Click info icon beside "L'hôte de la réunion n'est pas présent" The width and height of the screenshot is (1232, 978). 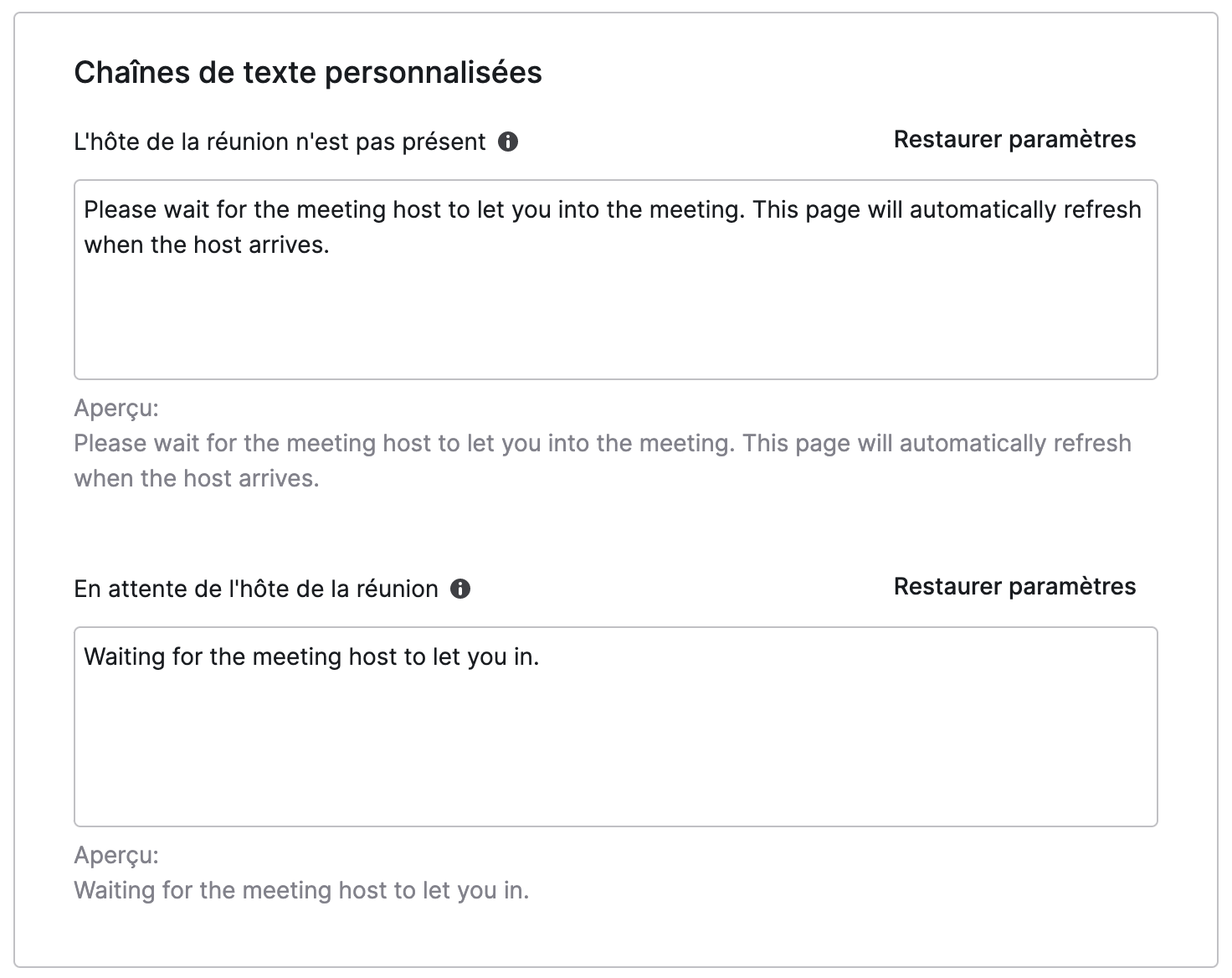[508, 142]
